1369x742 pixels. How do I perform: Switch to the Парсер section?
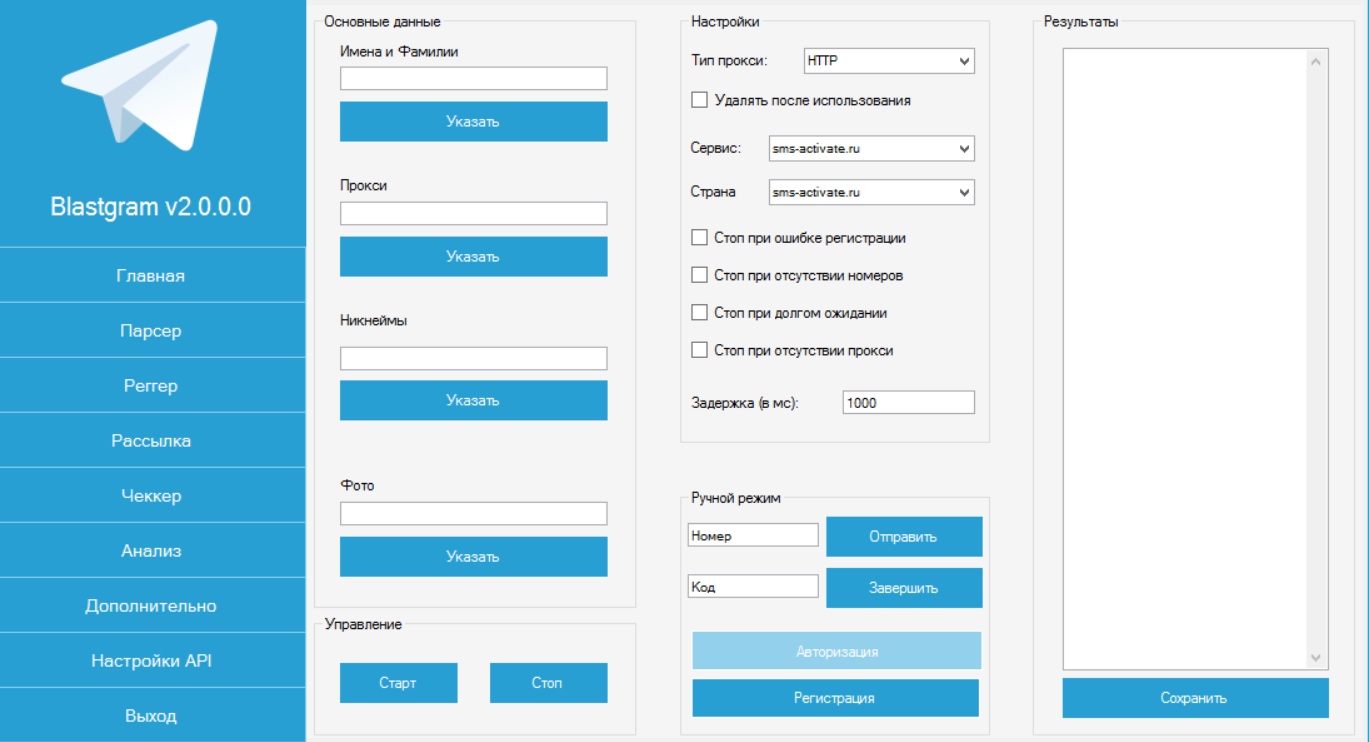tap(151, 331)
